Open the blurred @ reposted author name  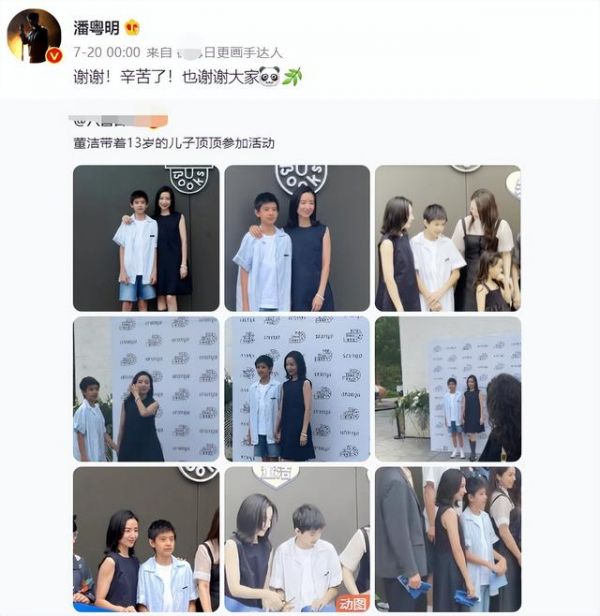tap(119, 121)
